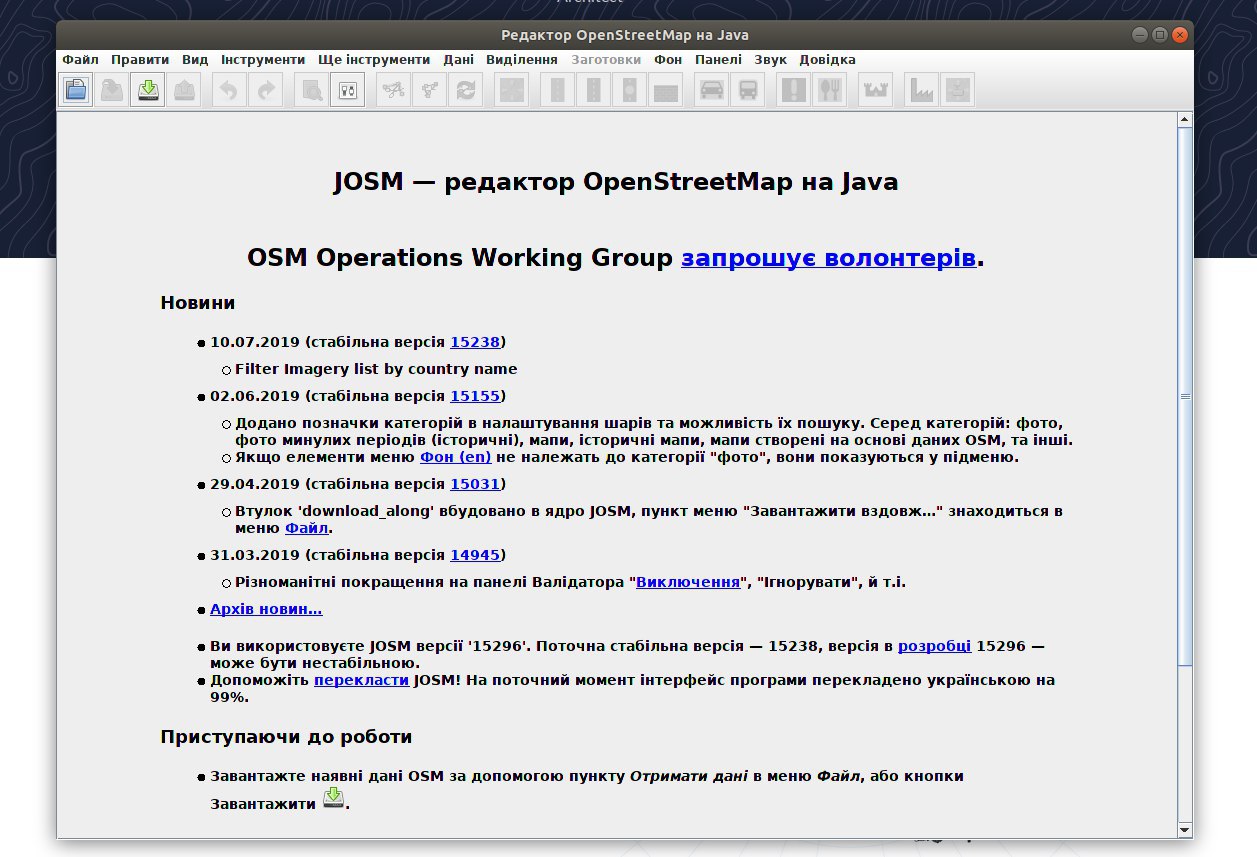
Task: Open the Панелі menu
Action: point(718,60)
